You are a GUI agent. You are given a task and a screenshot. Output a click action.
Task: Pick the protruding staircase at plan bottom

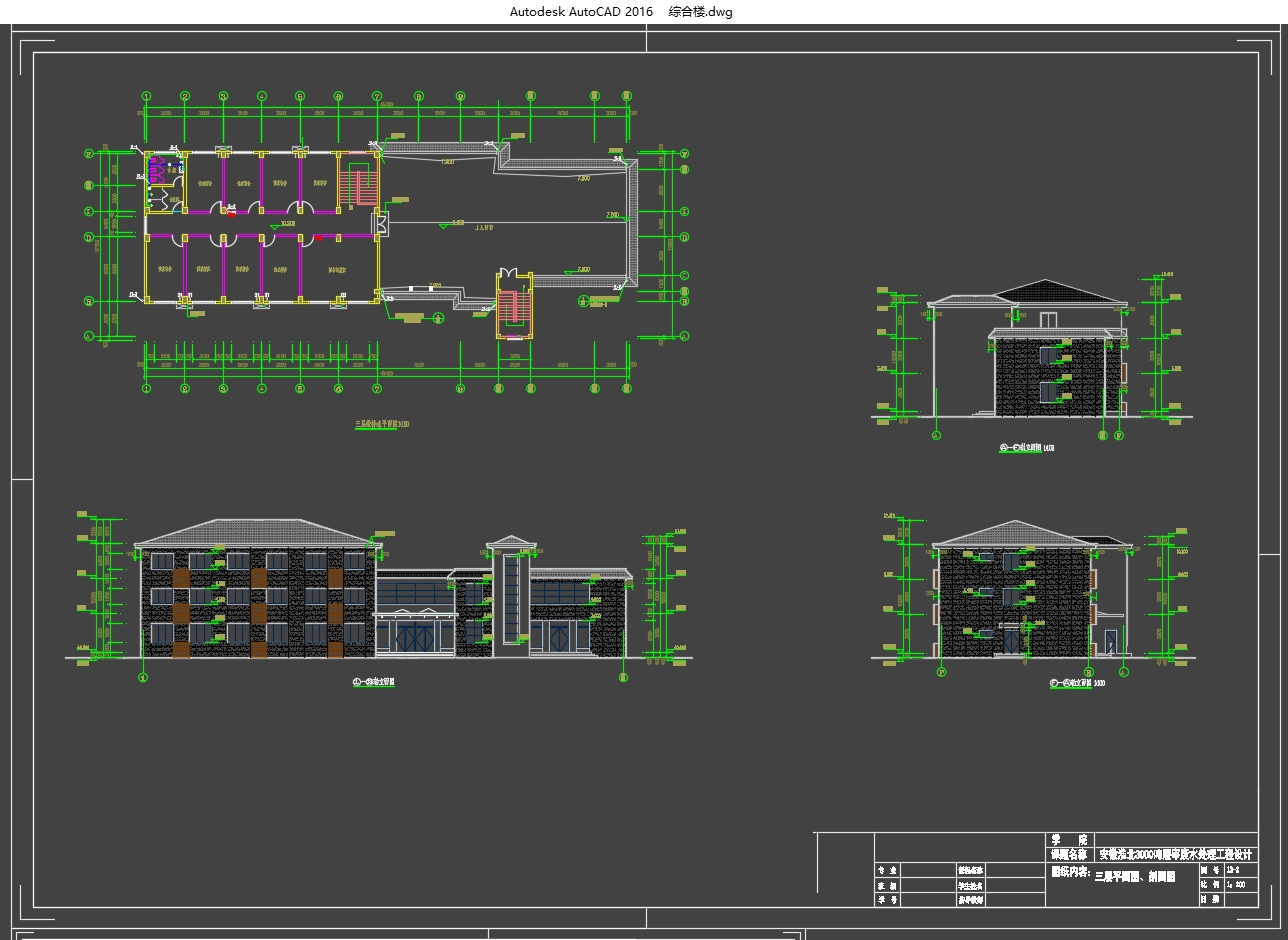513,305
